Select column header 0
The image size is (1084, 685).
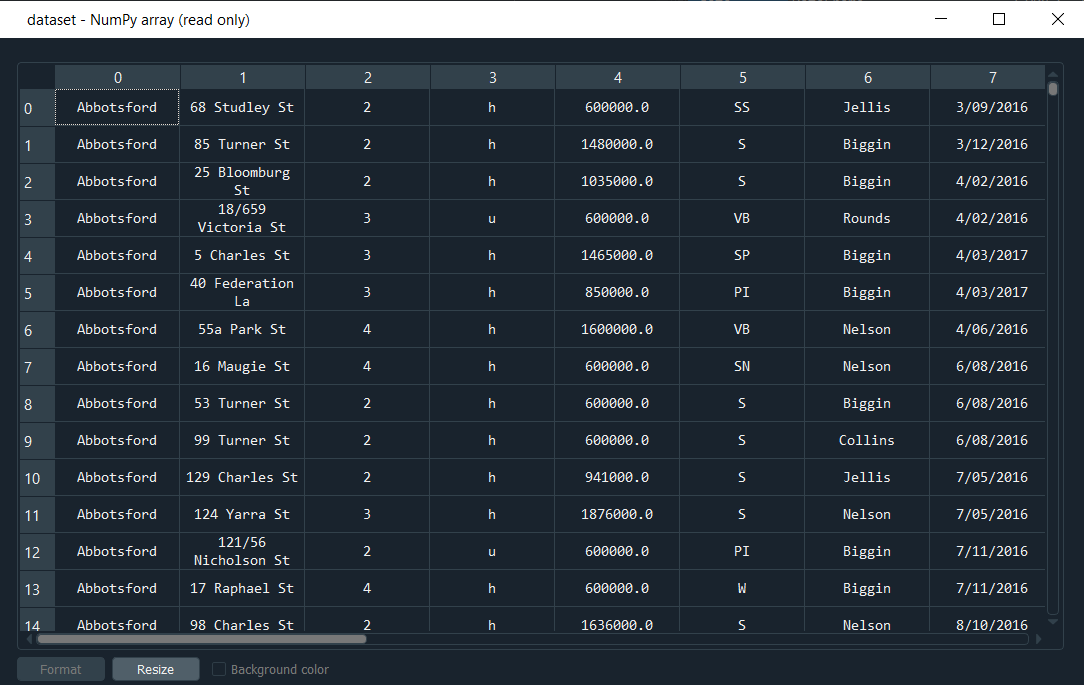click(117, 76)
